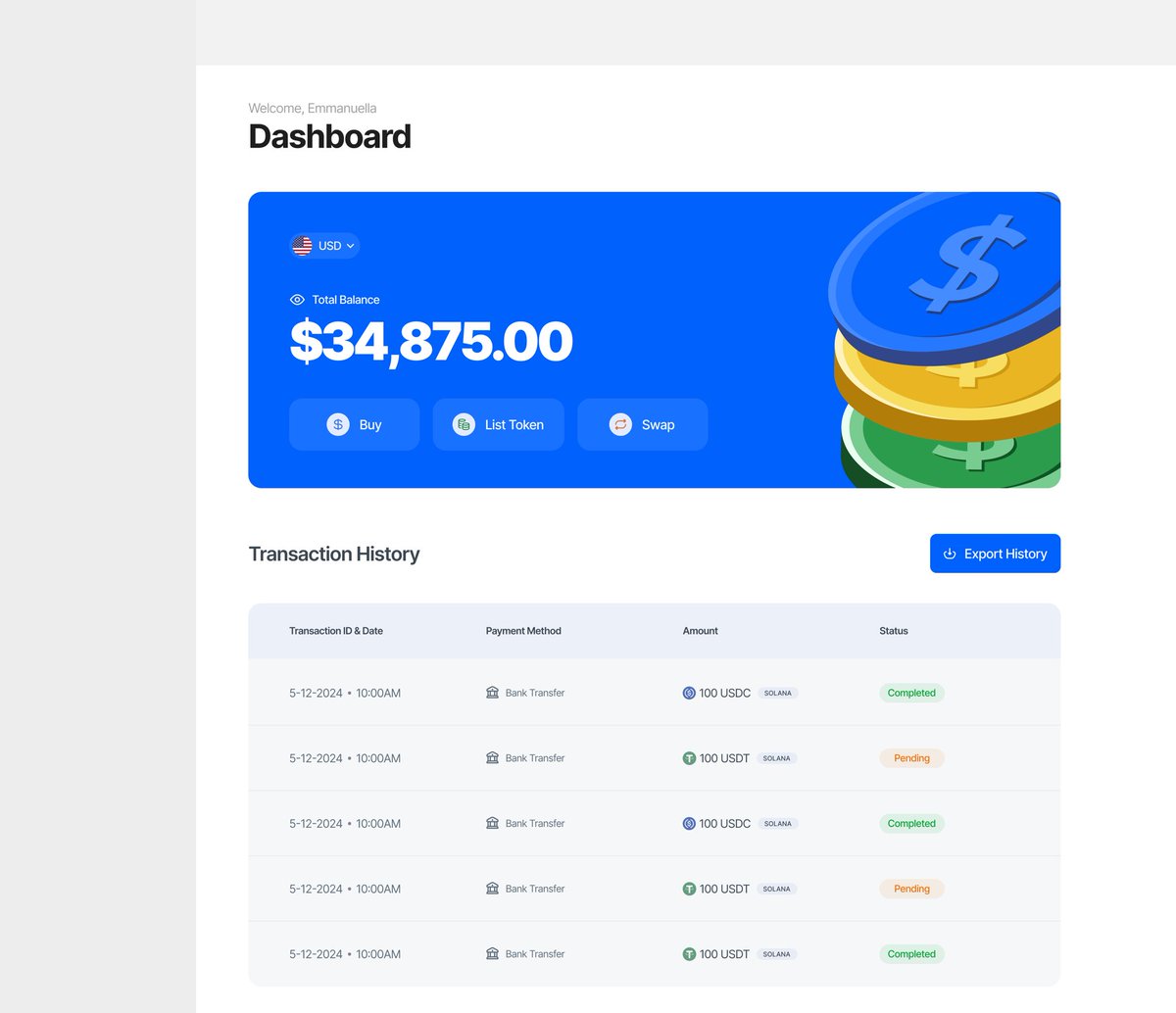
Task: Click the Total Balance label
Action: [346, 300]
